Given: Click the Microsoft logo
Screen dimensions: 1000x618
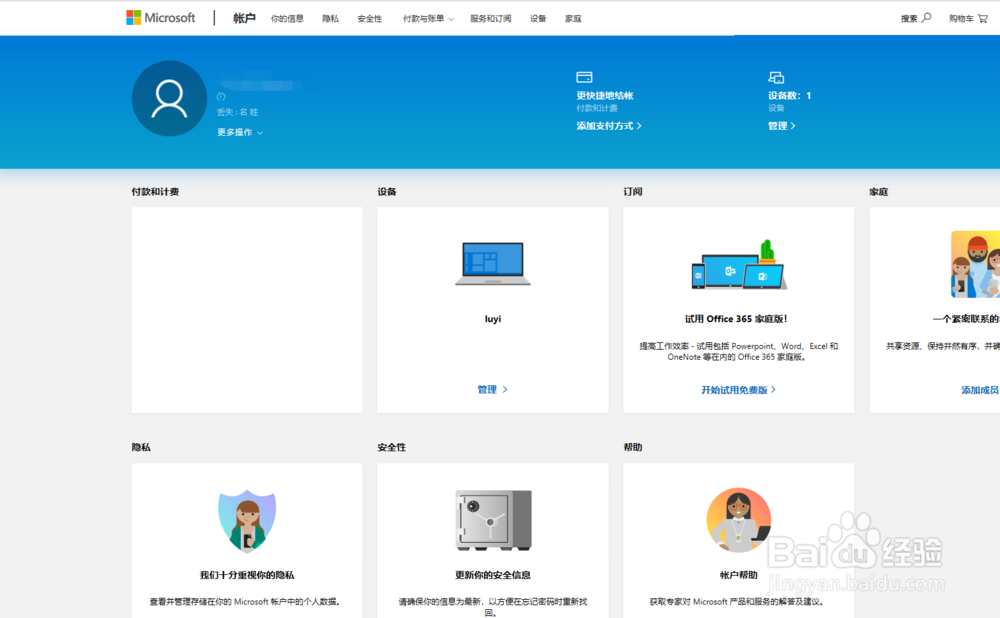Looking at the screenshot, I should click(x=161, y=18).
